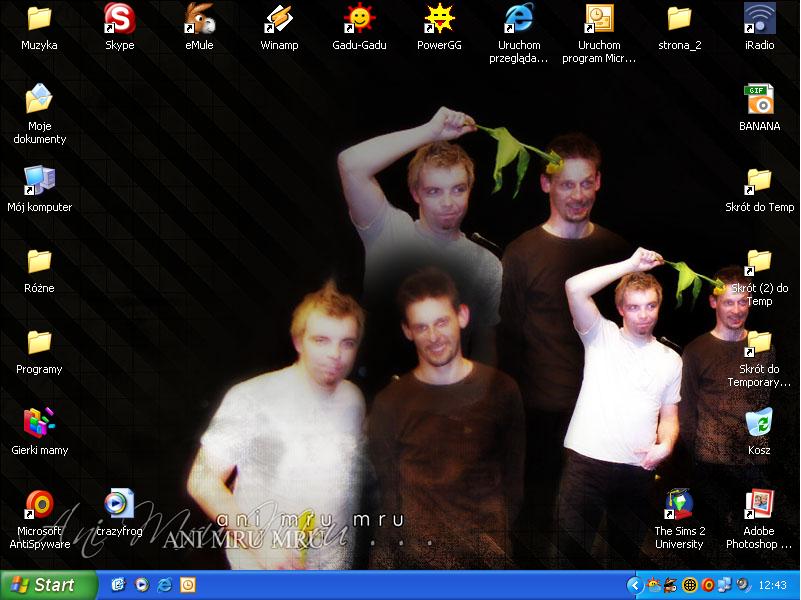Open Internet Explorer from quick launch bar
Viewport: 801px width, 600px height.
tap(164, 585)
